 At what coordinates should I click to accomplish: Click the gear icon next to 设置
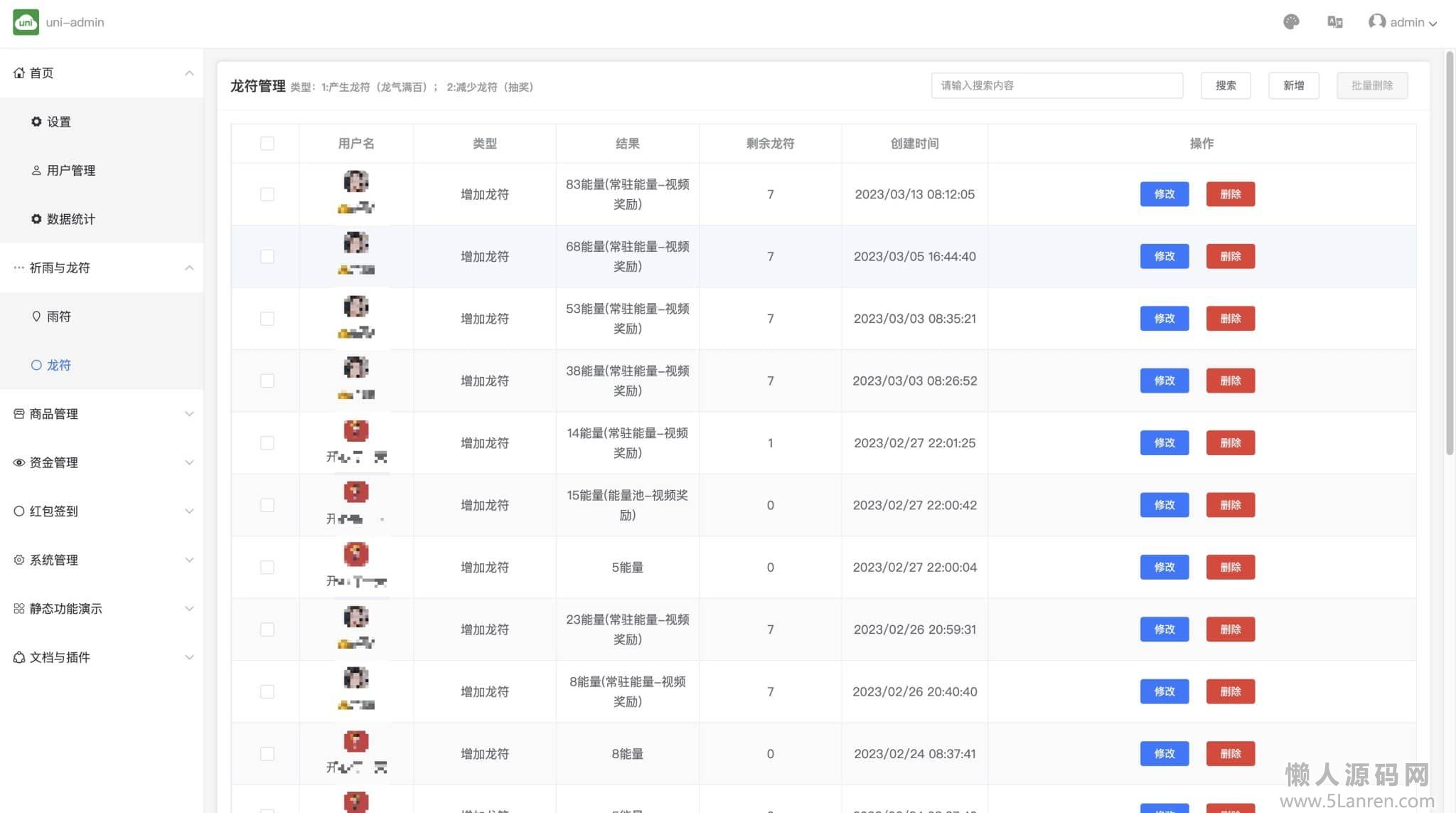[x=36, y=122]
